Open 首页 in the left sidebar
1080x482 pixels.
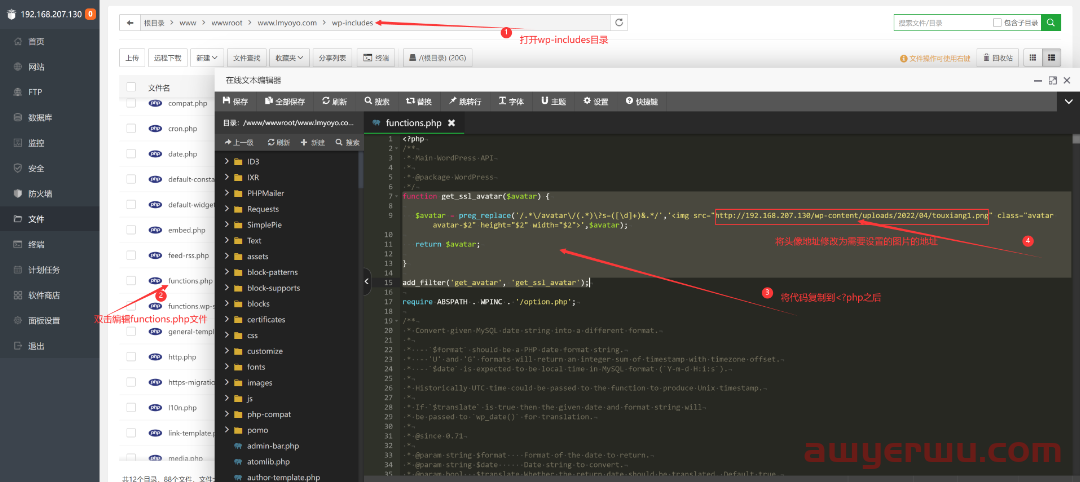36,41
